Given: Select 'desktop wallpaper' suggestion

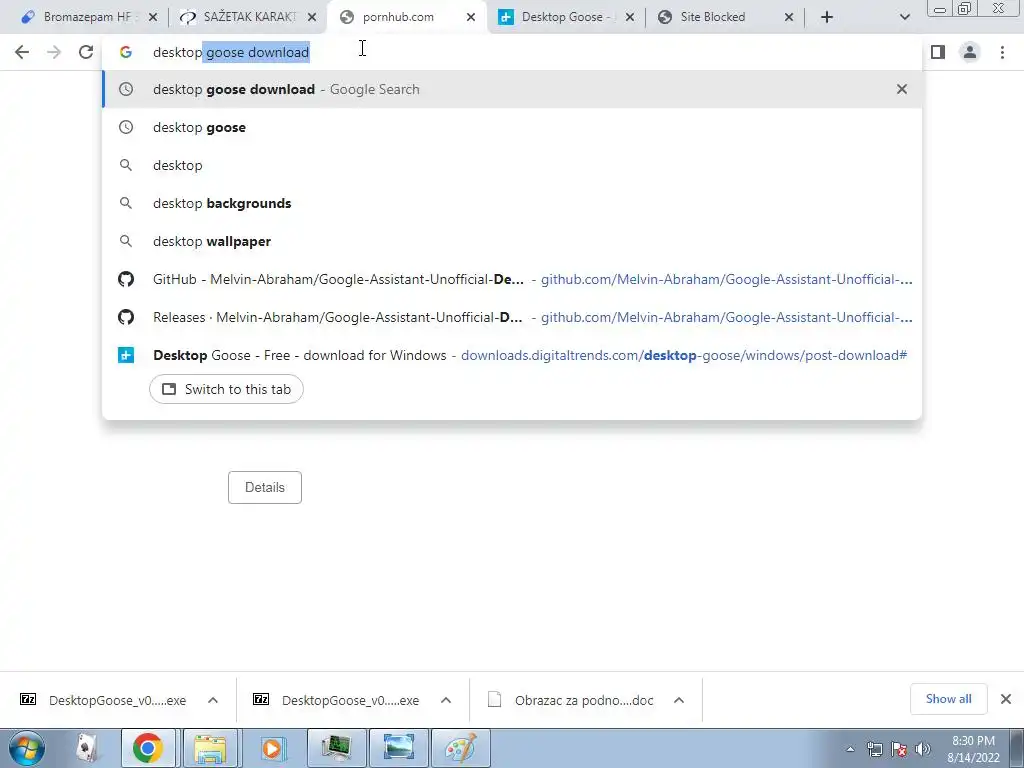Looking at the screenshot, I should [x=512, y=241].
